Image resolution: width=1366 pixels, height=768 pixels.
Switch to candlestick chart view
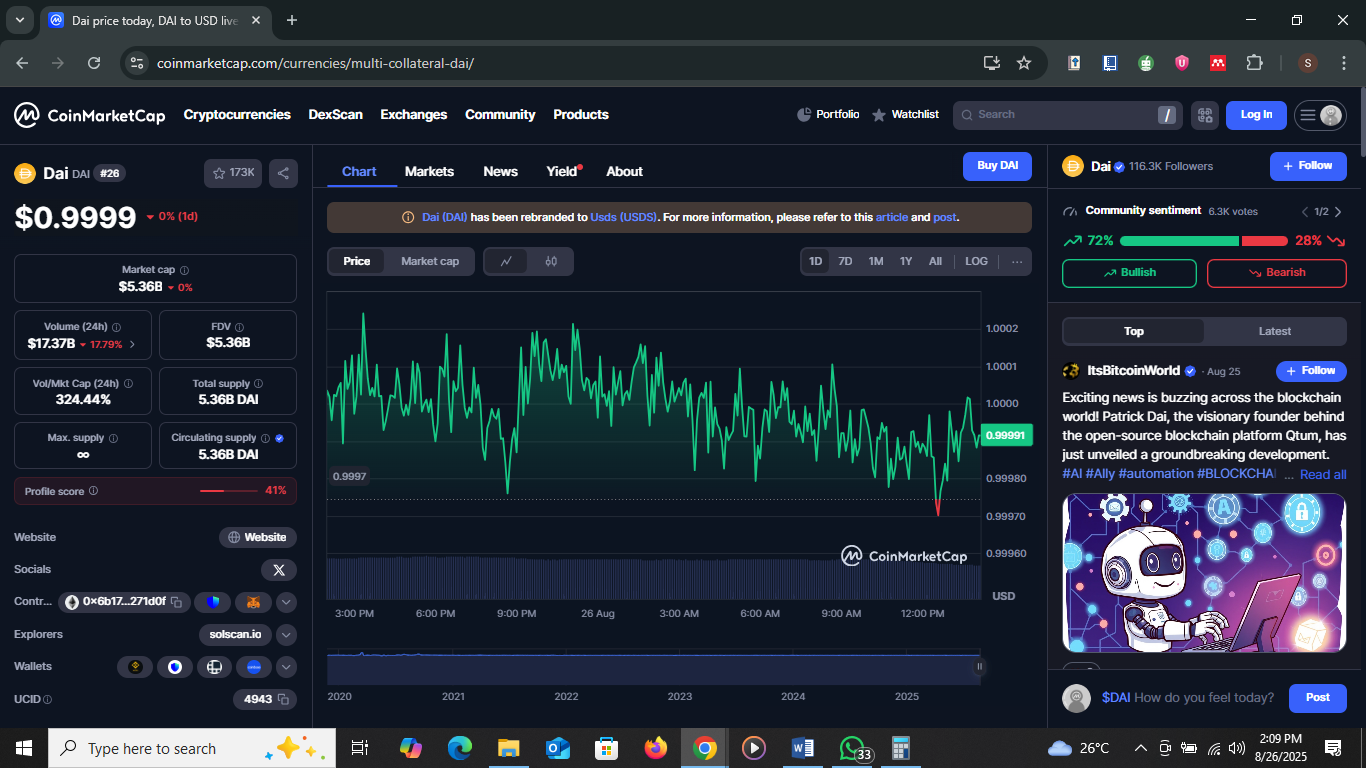[551, 261]
